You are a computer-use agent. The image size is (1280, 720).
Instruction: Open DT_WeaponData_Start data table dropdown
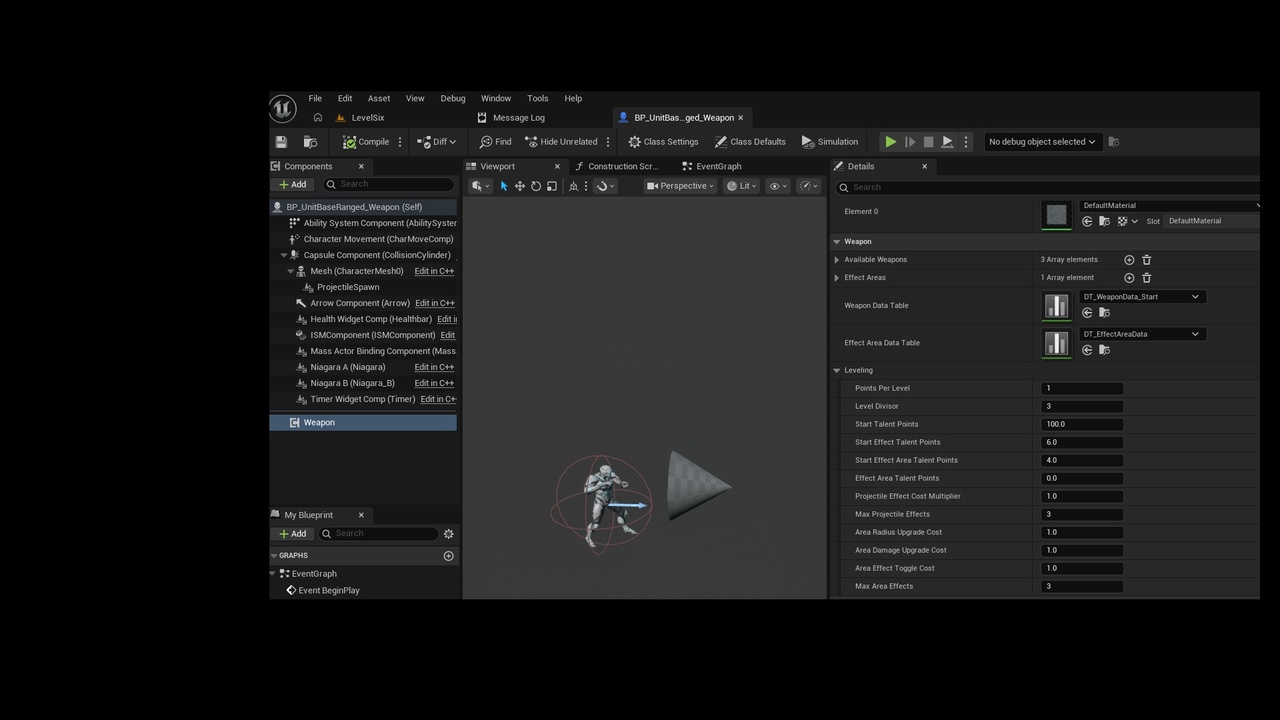(x=1141, y=297)
